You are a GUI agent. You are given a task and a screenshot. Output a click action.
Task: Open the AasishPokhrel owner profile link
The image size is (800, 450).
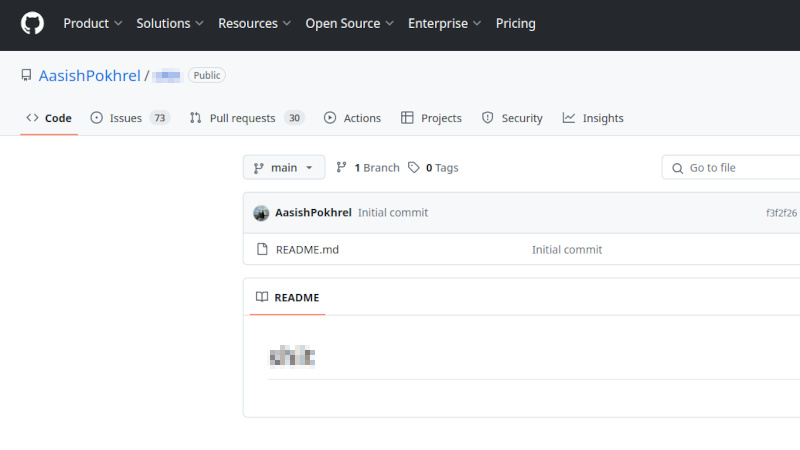click(90, 75)
